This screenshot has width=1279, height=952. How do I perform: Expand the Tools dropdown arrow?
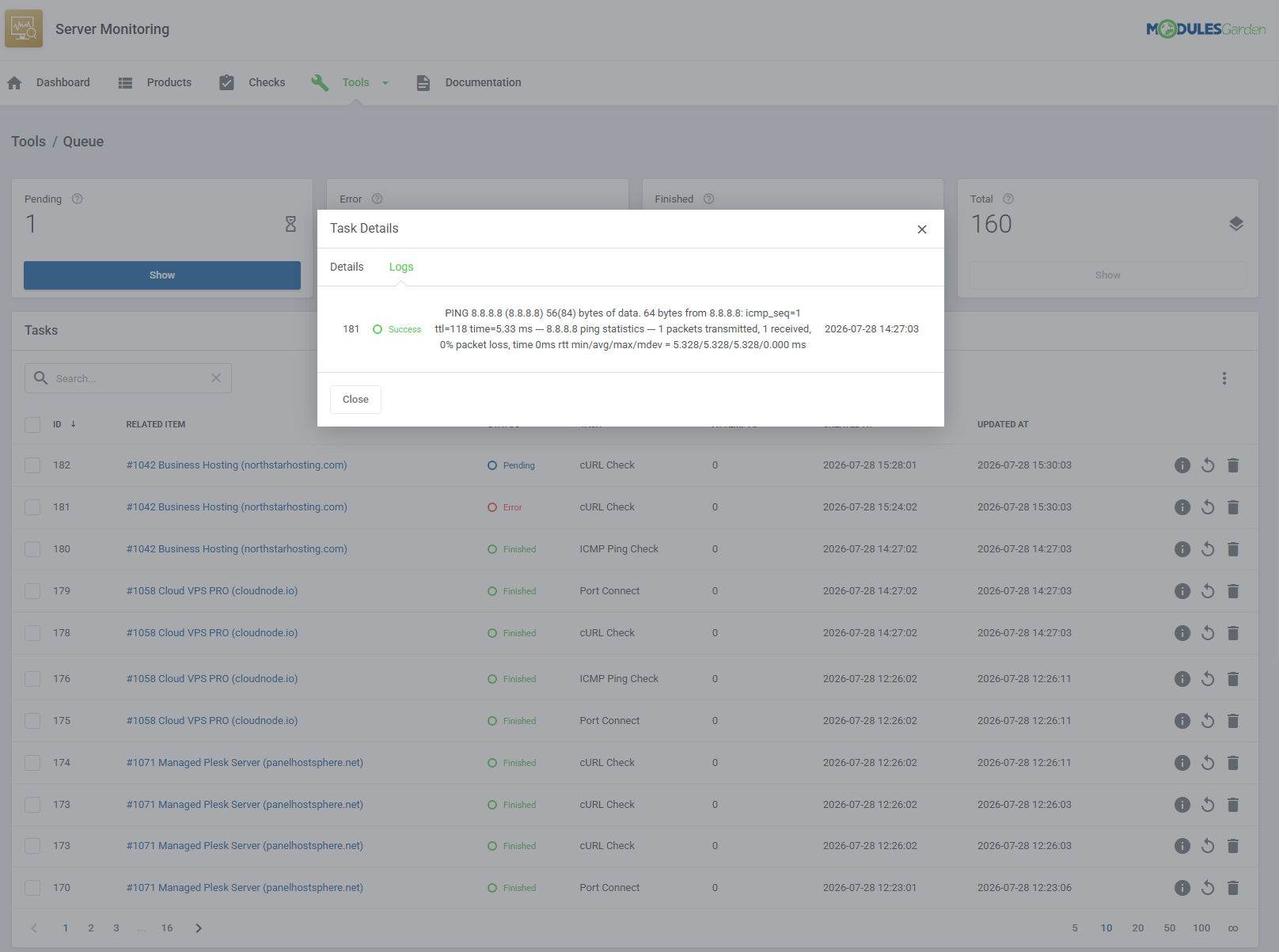click(x=385, y=83)
